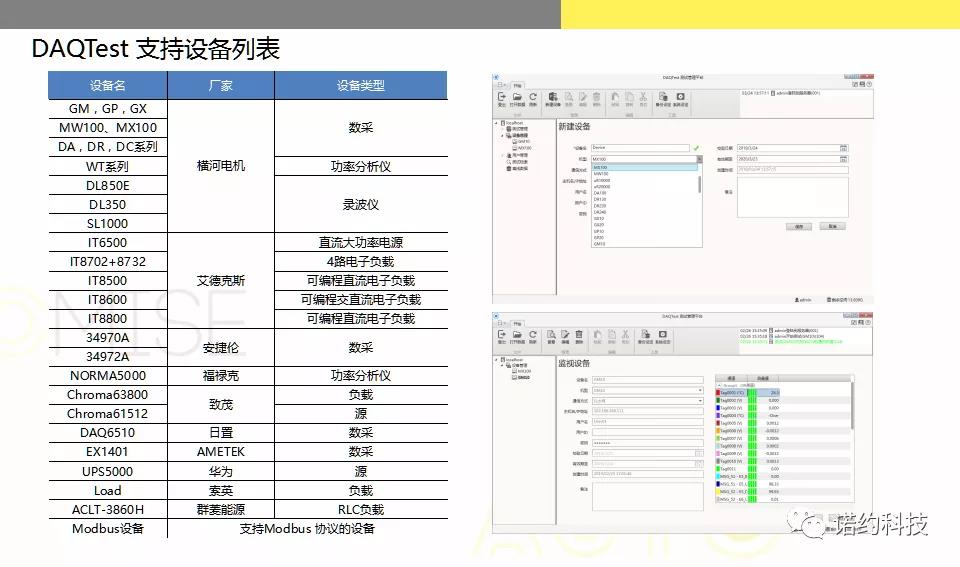
Task: Click the help icon at top right of 新建设备 window
Action: (x=869, y=84)
